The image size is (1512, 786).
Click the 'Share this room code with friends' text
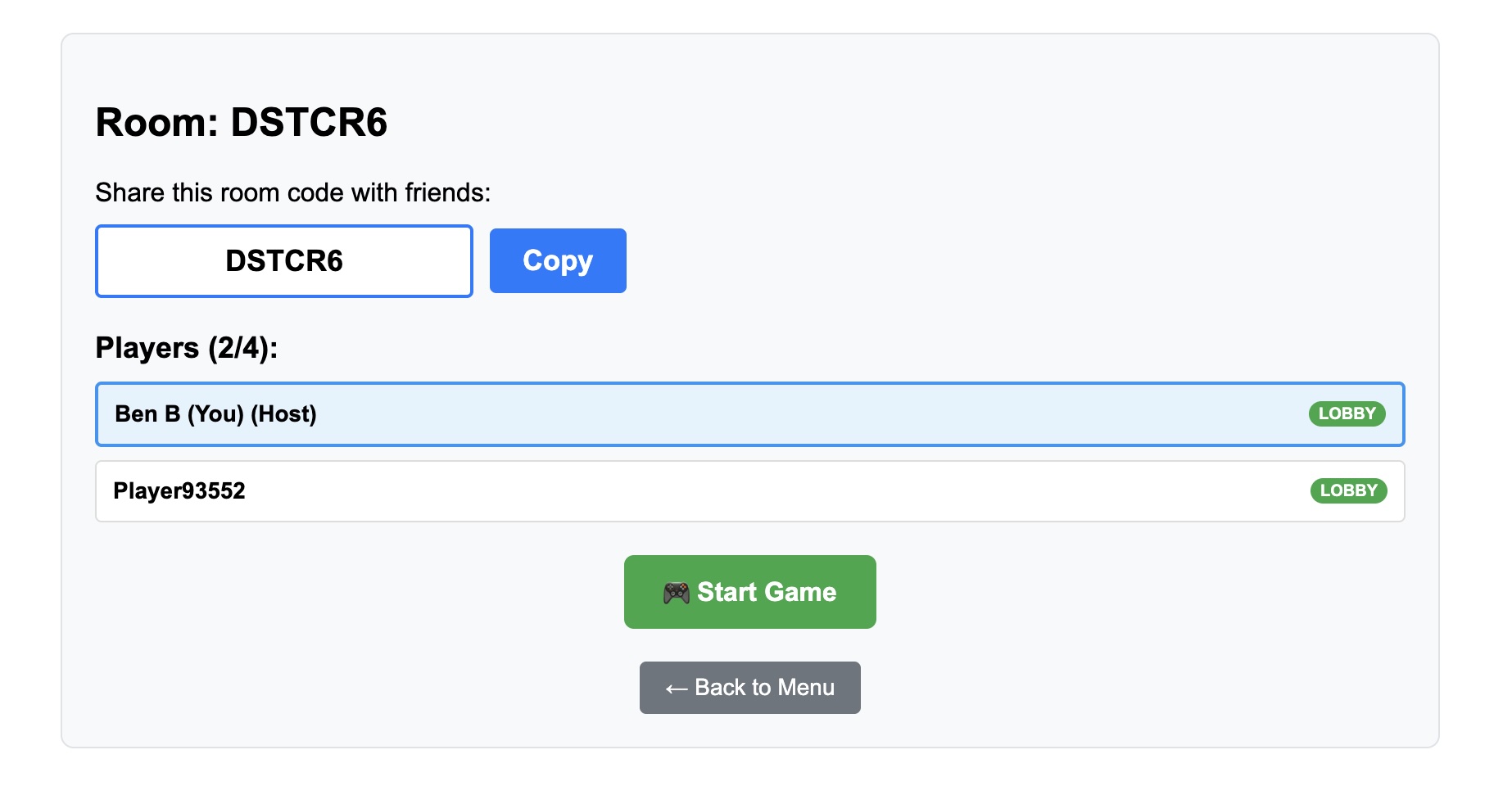click(x=292, y=192)
